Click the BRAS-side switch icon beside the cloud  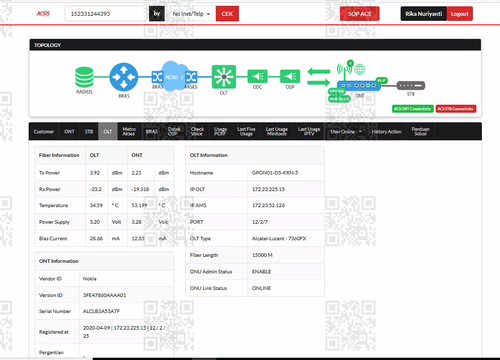[x=157, y=77]
